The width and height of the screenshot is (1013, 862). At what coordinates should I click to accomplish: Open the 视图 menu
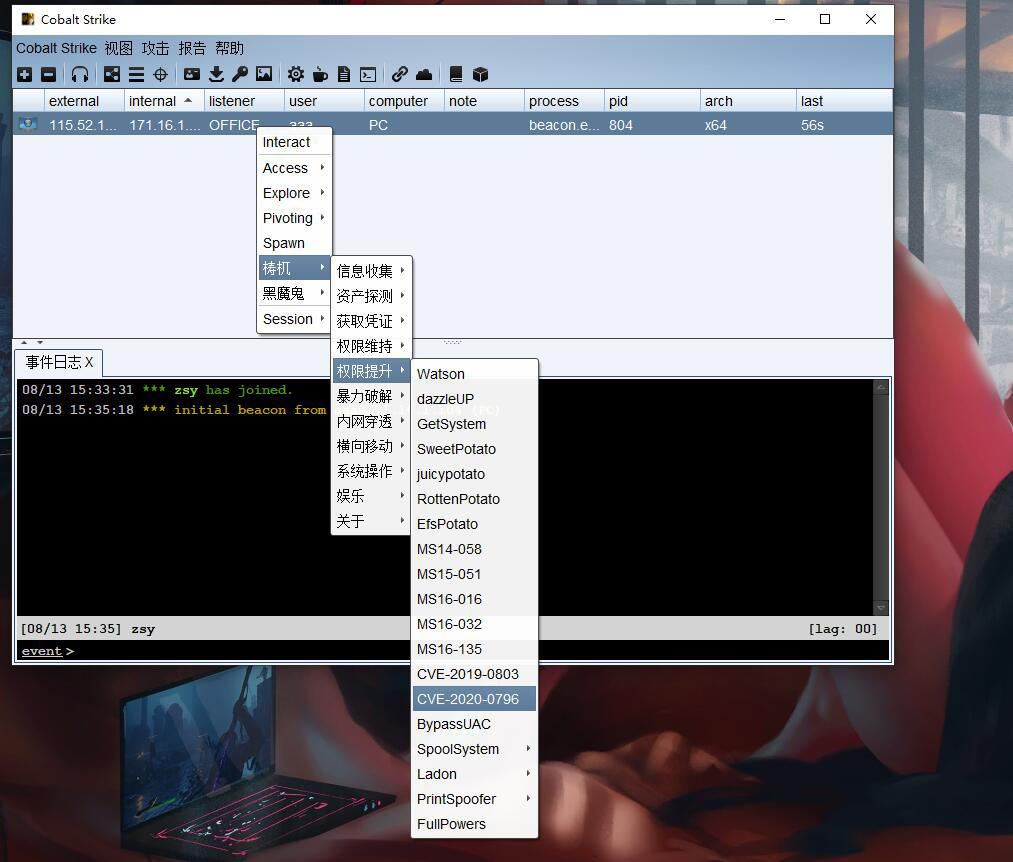coord(118,48)
